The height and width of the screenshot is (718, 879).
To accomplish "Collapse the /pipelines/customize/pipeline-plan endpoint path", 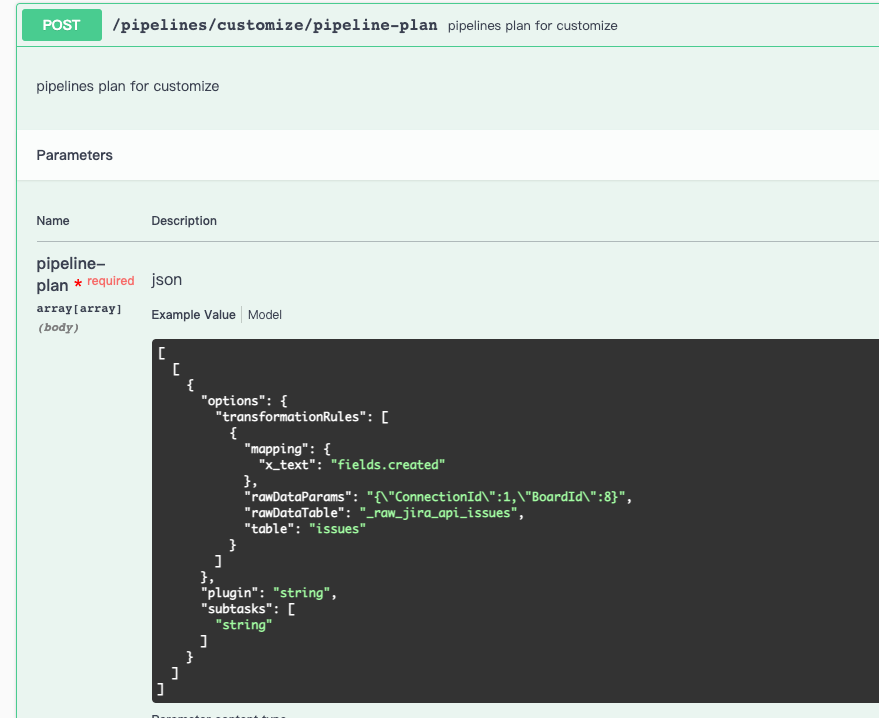I will tap(275, 25).
